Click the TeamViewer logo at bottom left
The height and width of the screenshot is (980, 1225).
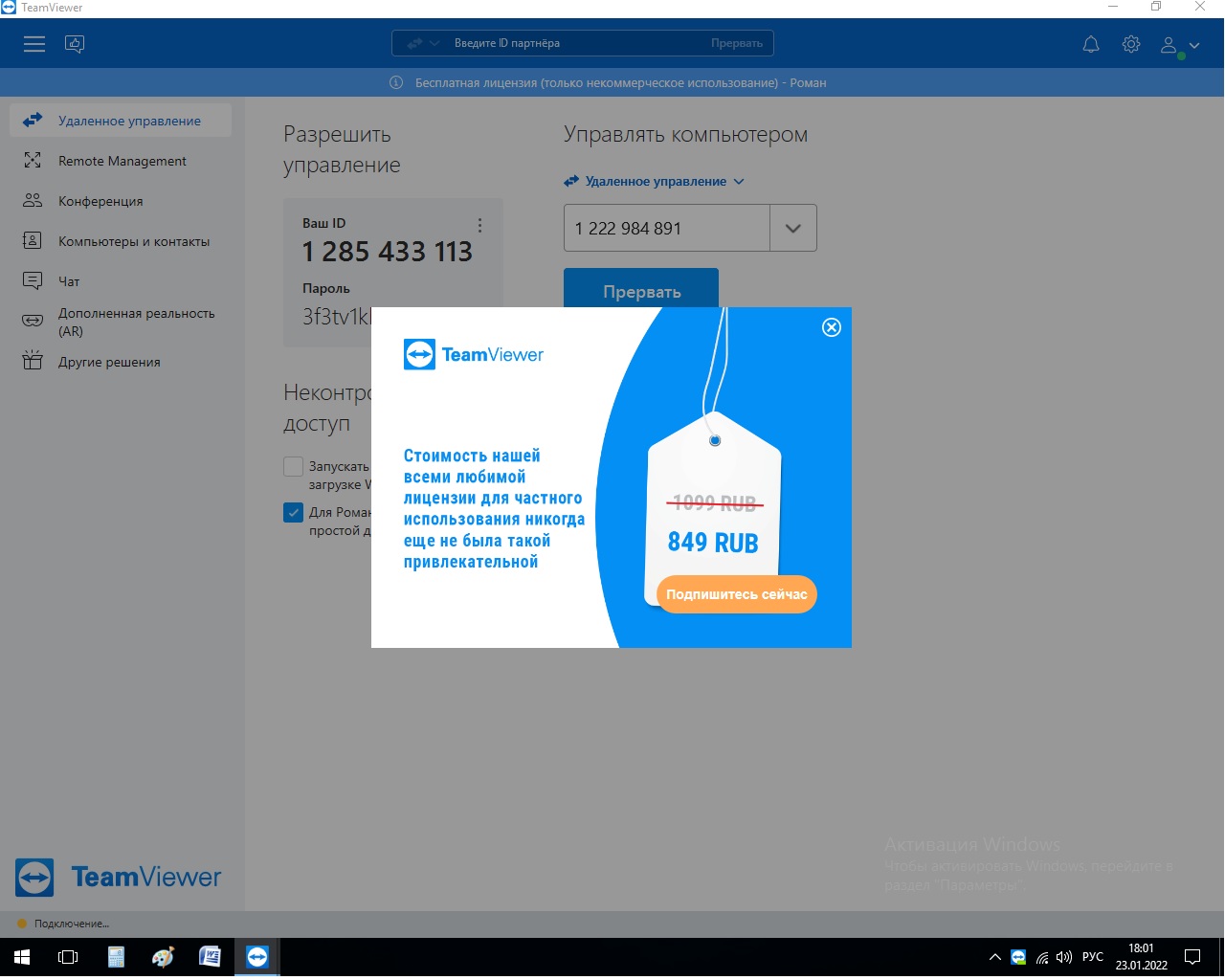coord(119,877)
